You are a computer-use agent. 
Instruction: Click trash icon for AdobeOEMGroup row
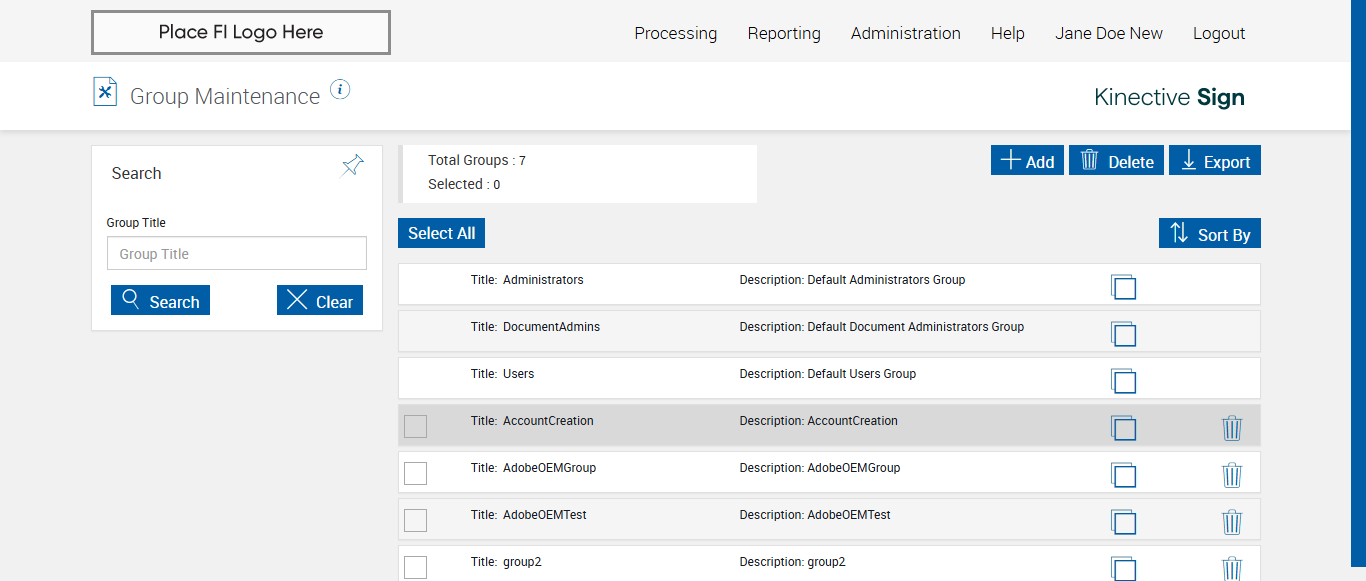[1232, 475]
